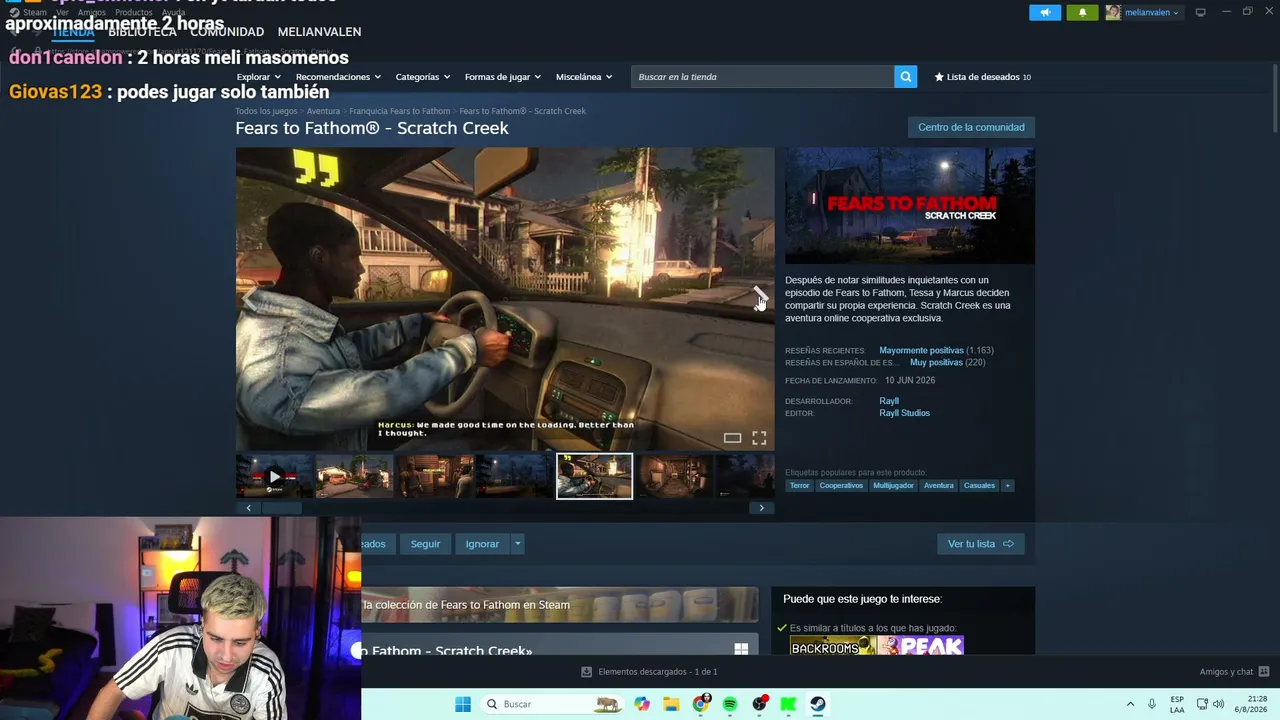Open Google Chrome from the taskbar
The width and height of the screenshot is (1280, 720).
point(701,704)
